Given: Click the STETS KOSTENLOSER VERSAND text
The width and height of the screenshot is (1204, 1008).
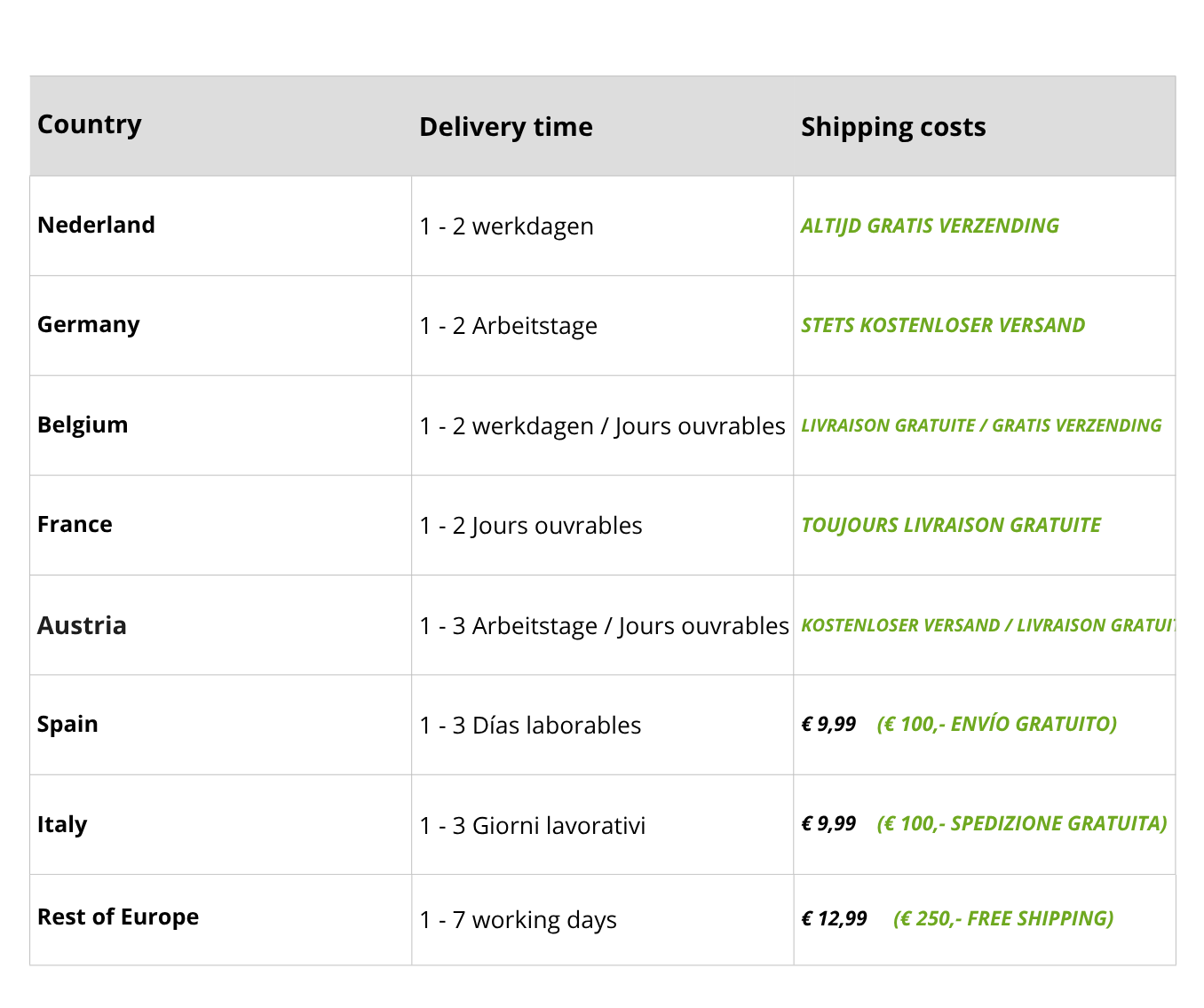Looking at the screenshot, I should pos(943,325).
